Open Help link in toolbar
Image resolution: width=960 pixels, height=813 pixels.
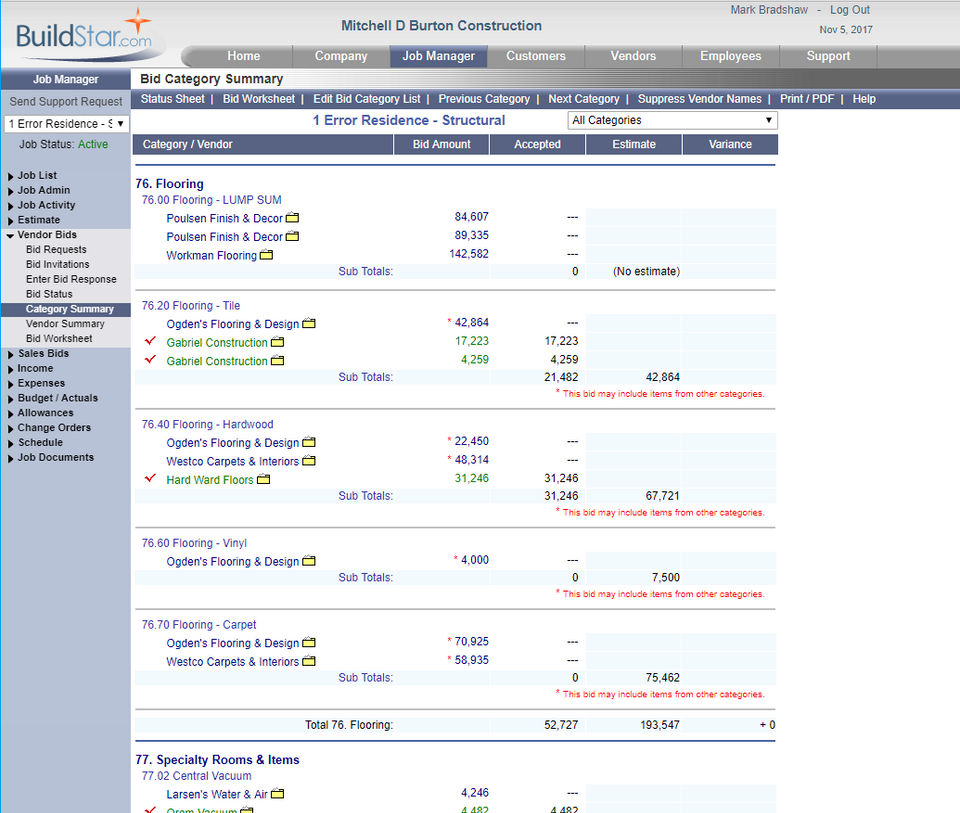(864, 99)
